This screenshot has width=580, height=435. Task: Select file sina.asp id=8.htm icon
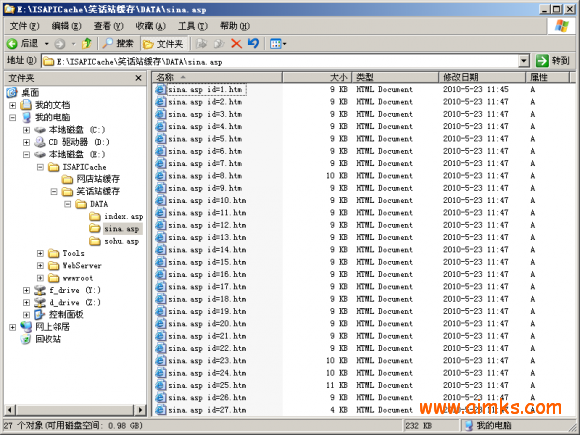pyautogui.click(x=161, y=176)
